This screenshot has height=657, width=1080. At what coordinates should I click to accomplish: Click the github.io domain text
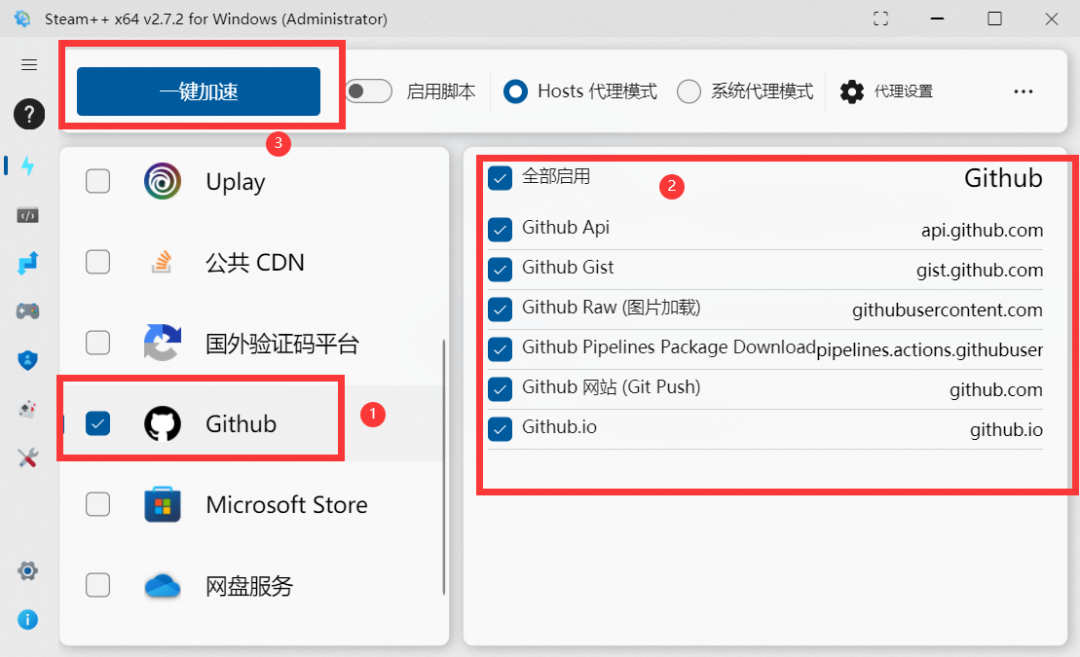point(1006,430)
